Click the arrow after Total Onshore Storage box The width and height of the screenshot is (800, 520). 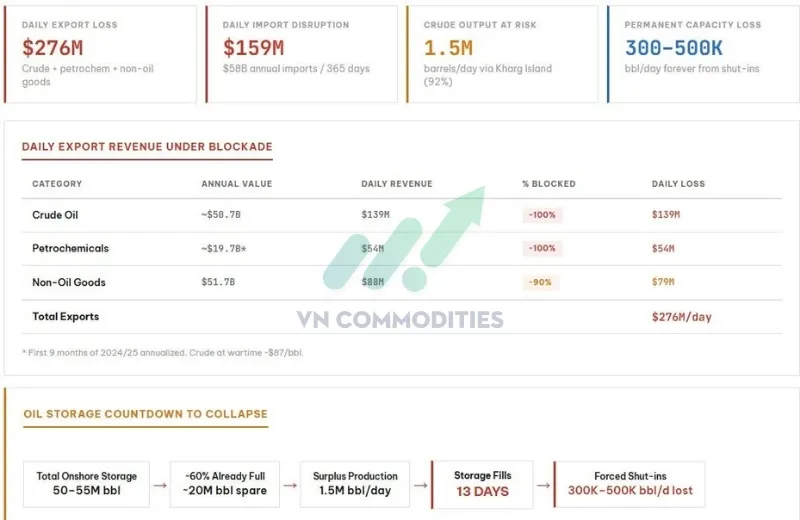[158, 483]
